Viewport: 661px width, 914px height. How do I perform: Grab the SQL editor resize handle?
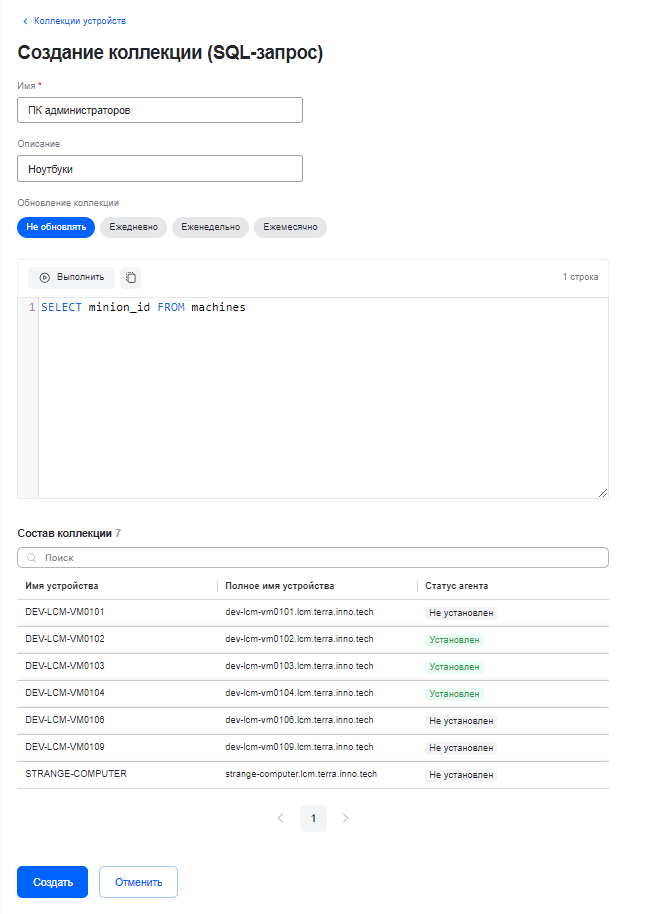pyautogui.click(x=602, y=492)
